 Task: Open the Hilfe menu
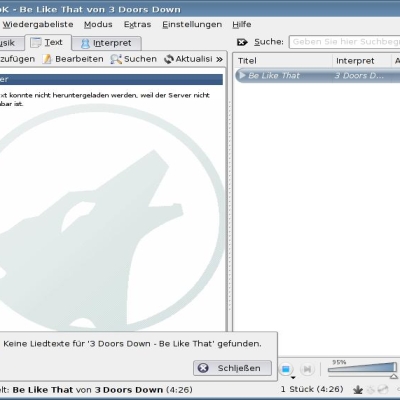pyautogui.click(x=242, y=24)
